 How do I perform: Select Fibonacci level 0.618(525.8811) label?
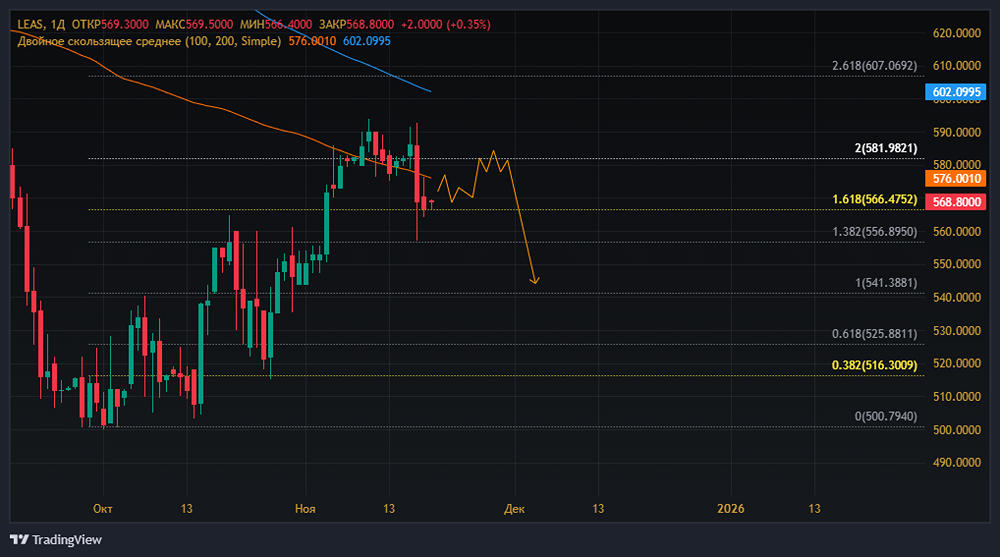(874, 334)
